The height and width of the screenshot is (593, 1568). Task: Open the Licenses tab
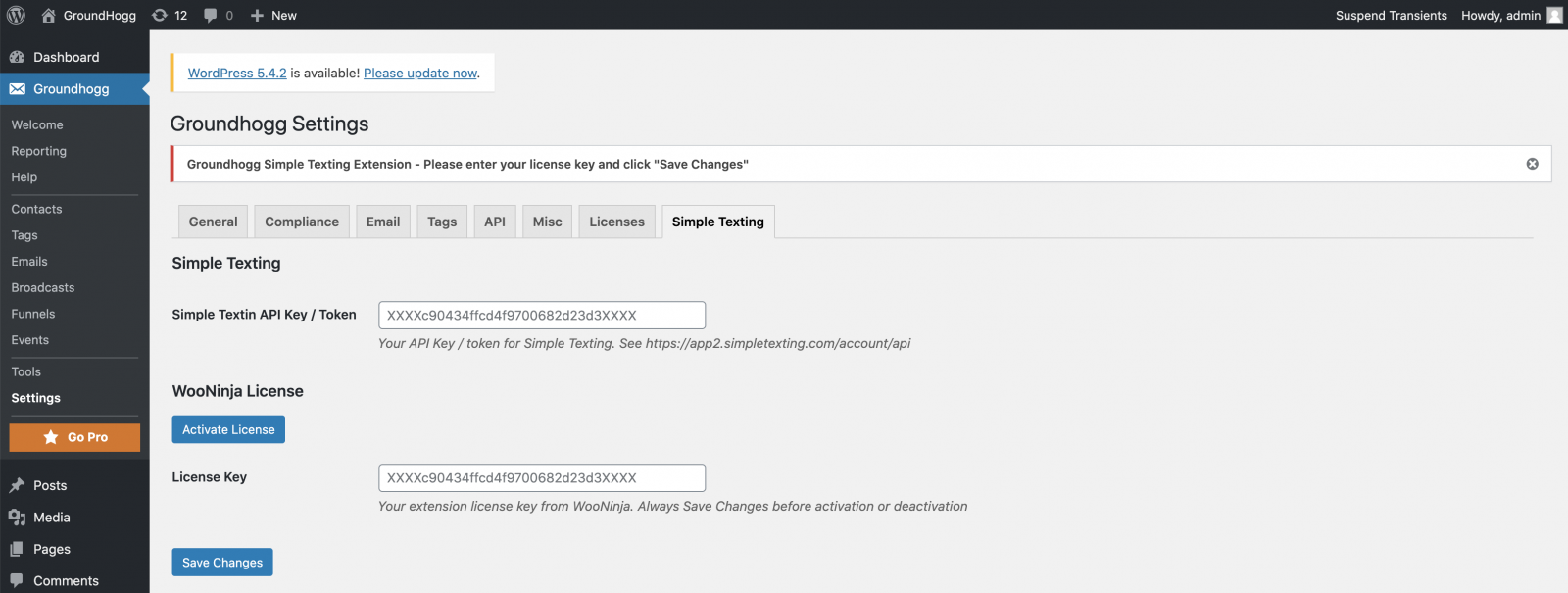[617, 222]
